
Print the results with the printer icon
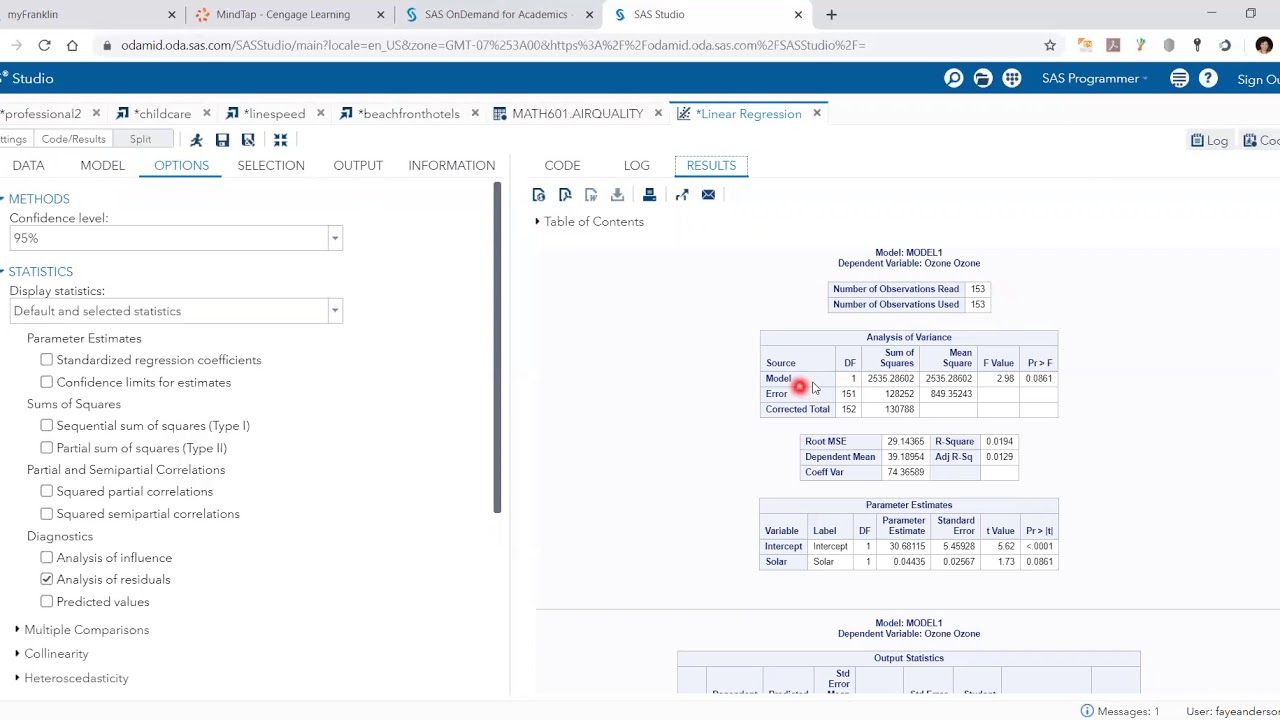[x=649, y=195]
